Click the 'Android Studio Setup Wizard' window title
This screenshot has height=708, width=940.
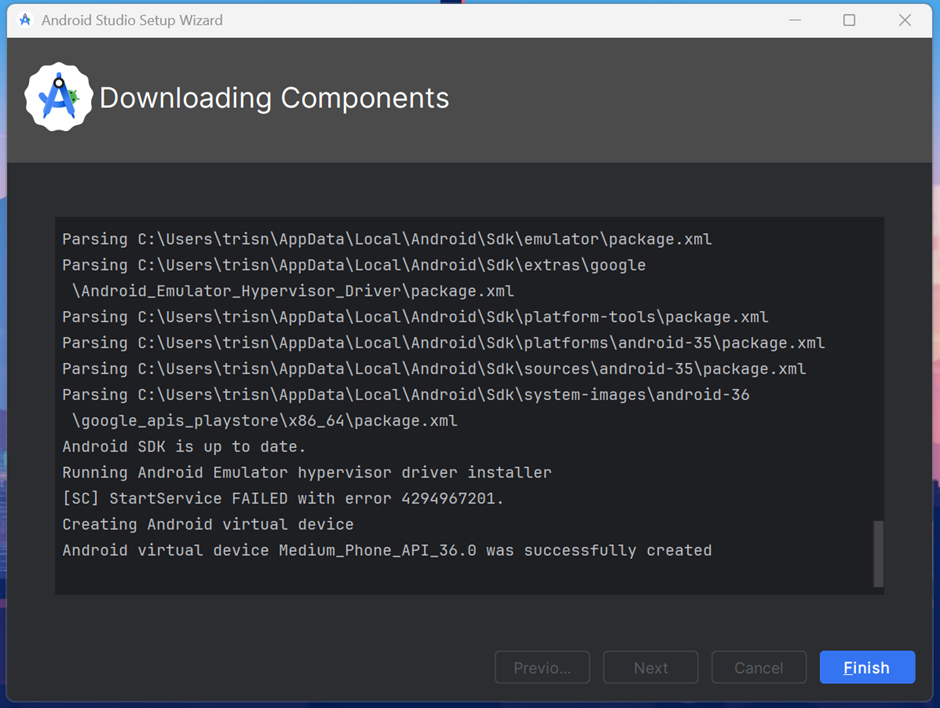(x=132, y=20)
